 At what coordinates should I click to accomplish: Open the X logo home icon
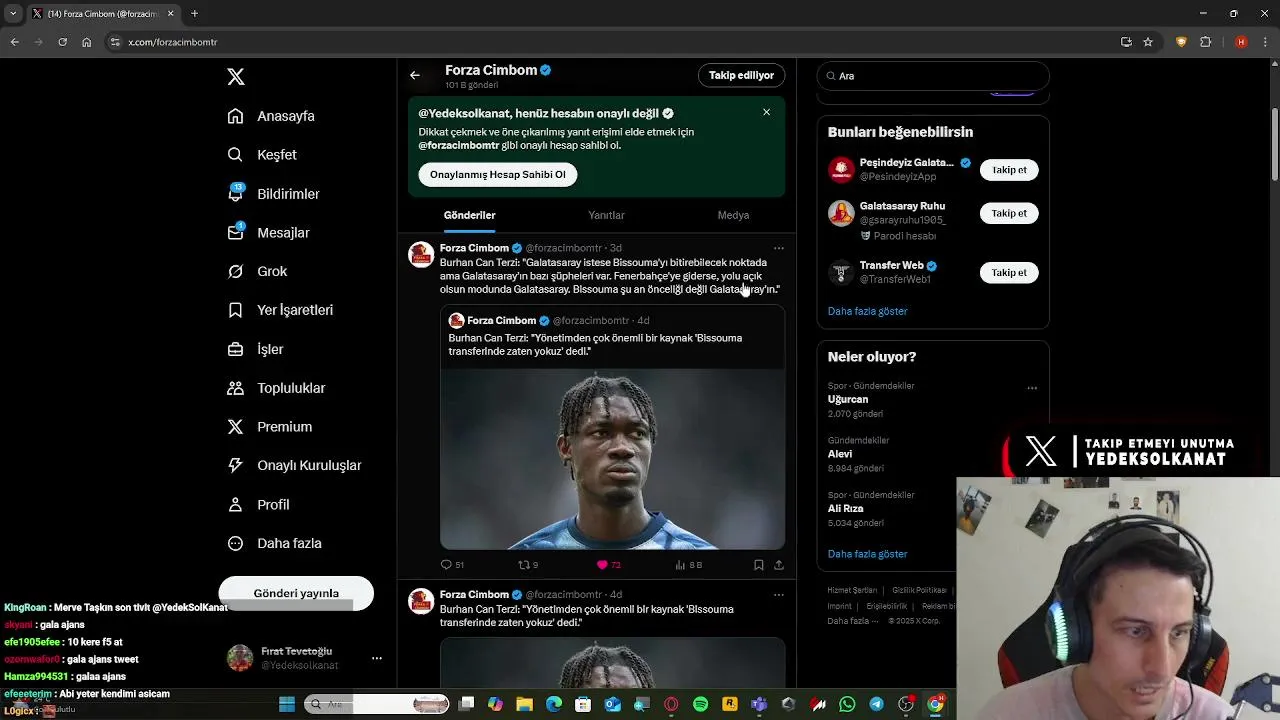tap(236, 77)
